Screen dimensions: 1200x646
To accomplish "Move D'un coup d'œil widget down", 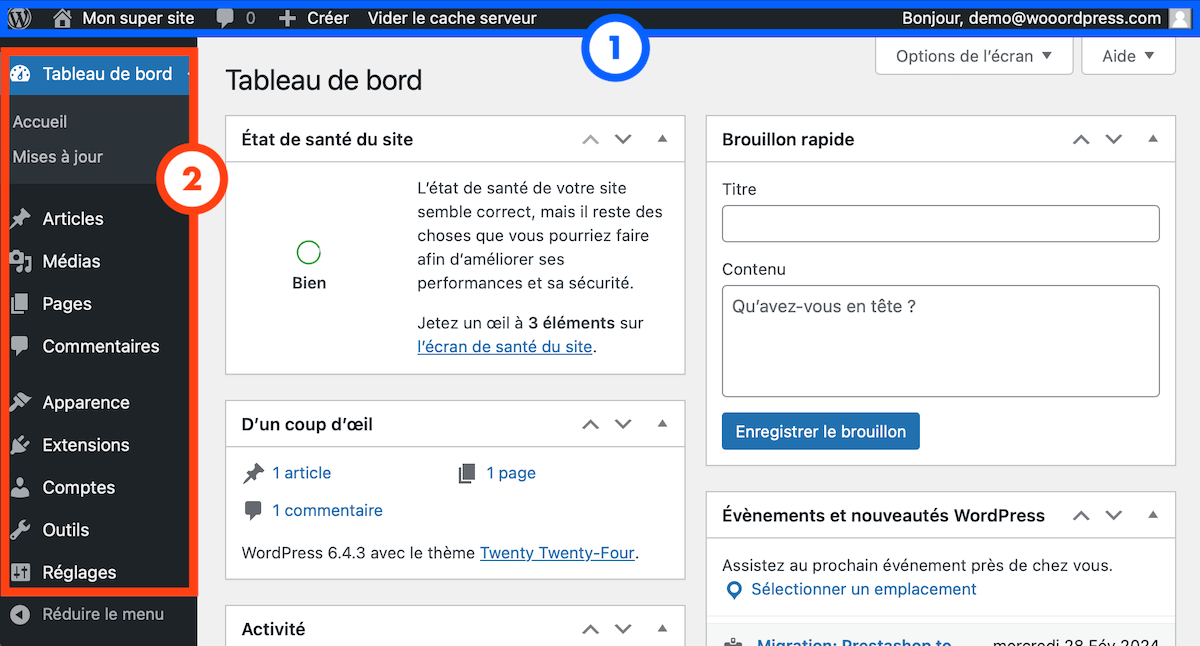I will [624, 425].
